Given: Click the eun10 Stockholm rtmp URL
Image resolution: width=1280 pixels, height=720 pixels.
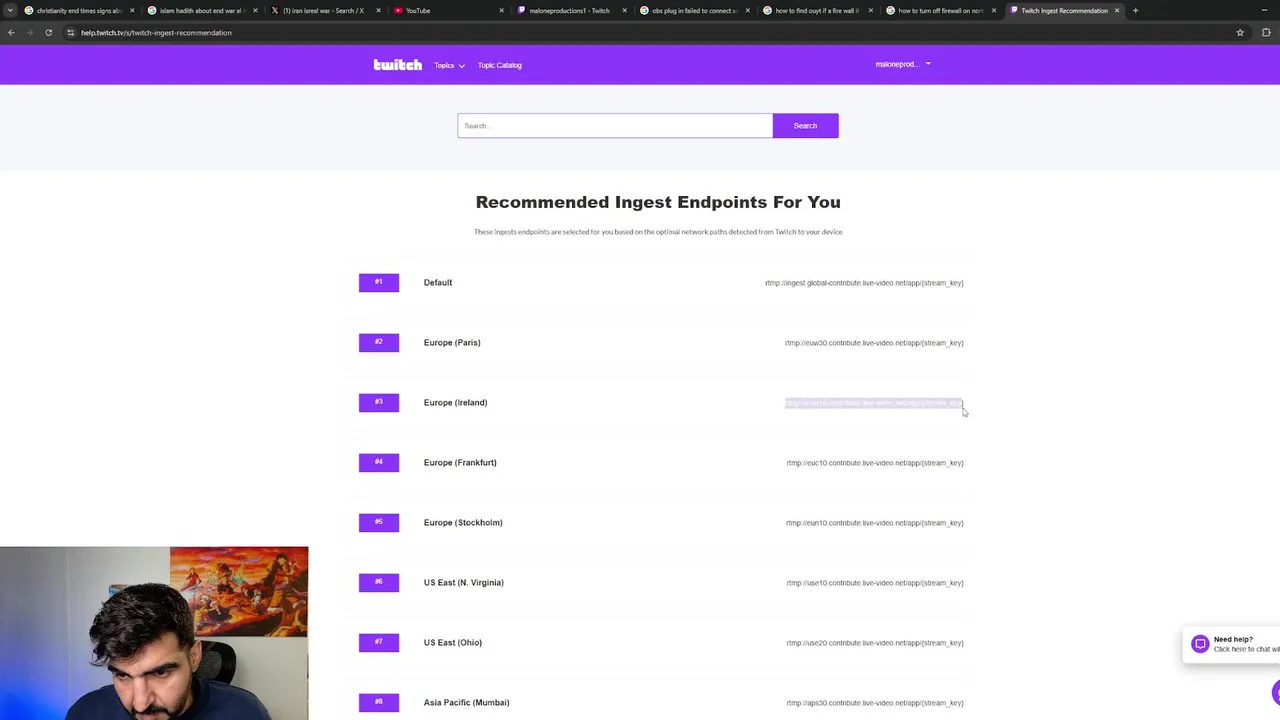Looking at the screenshot, I should point(875,523).
